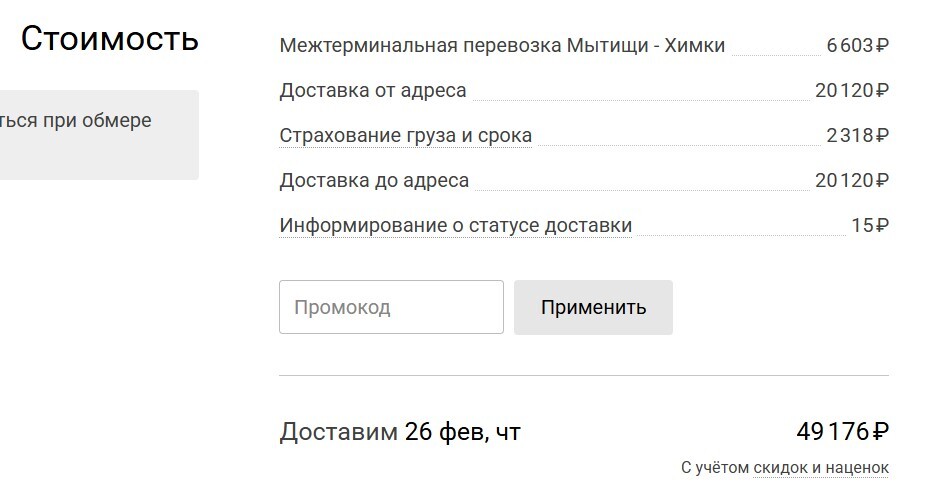
Task: Click the Стоимость heading
Action: (x=109, y=39)
